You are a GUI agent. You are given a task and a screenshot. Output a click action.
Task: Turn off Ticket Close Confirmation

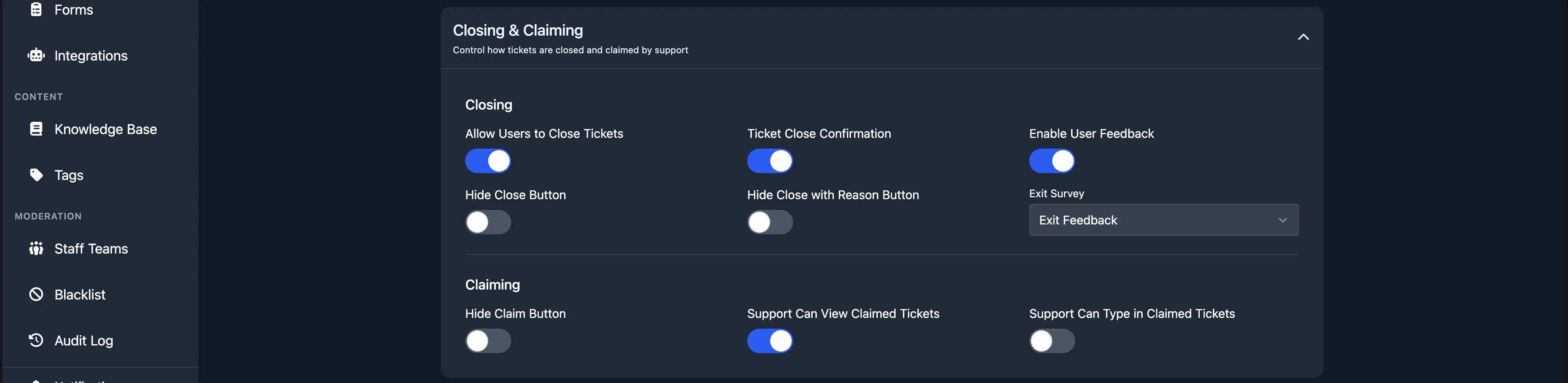[x=769, y=161]
